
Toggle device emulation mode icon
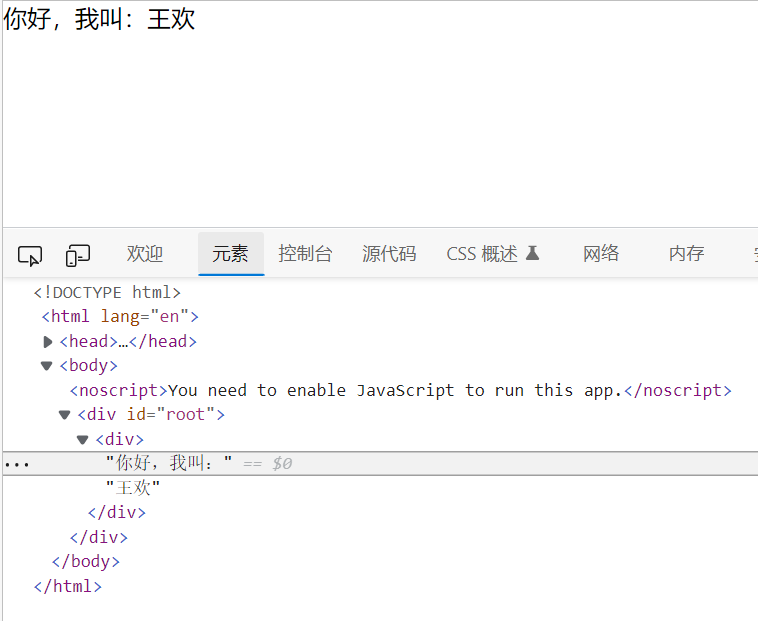coord(77,255)
